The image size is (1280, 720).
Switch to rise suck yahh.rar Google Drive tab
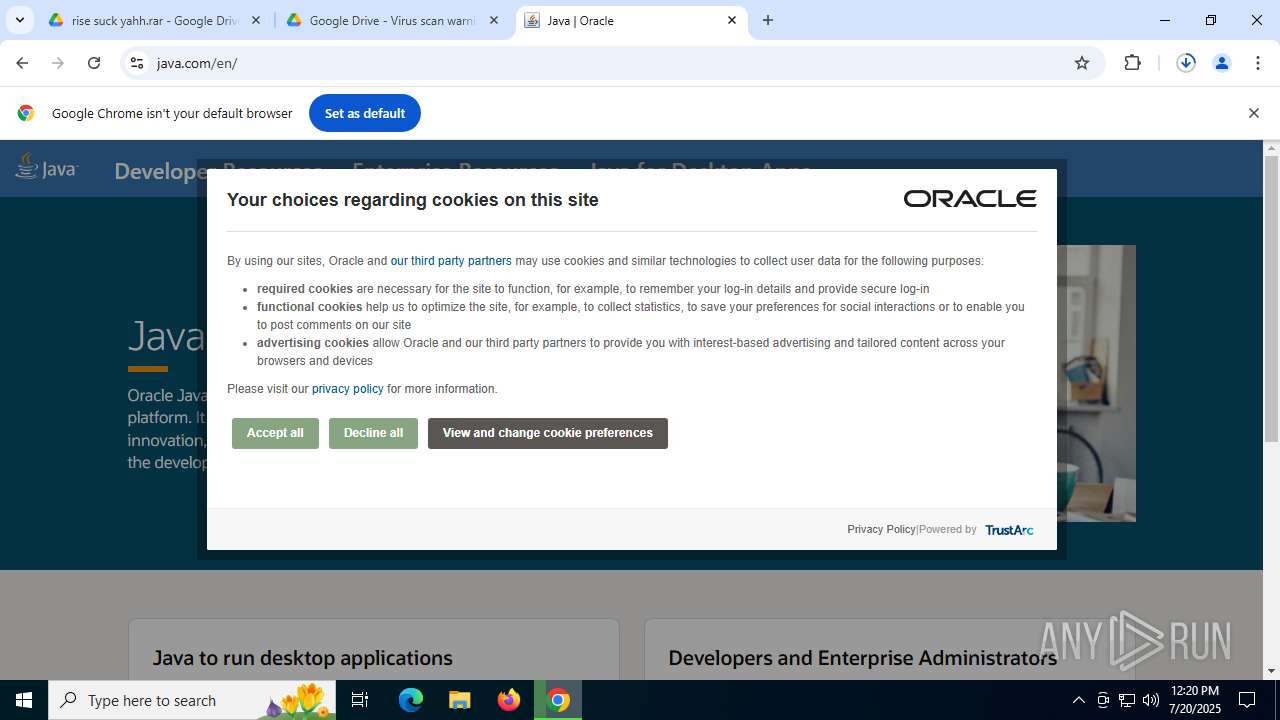(155, 20)
